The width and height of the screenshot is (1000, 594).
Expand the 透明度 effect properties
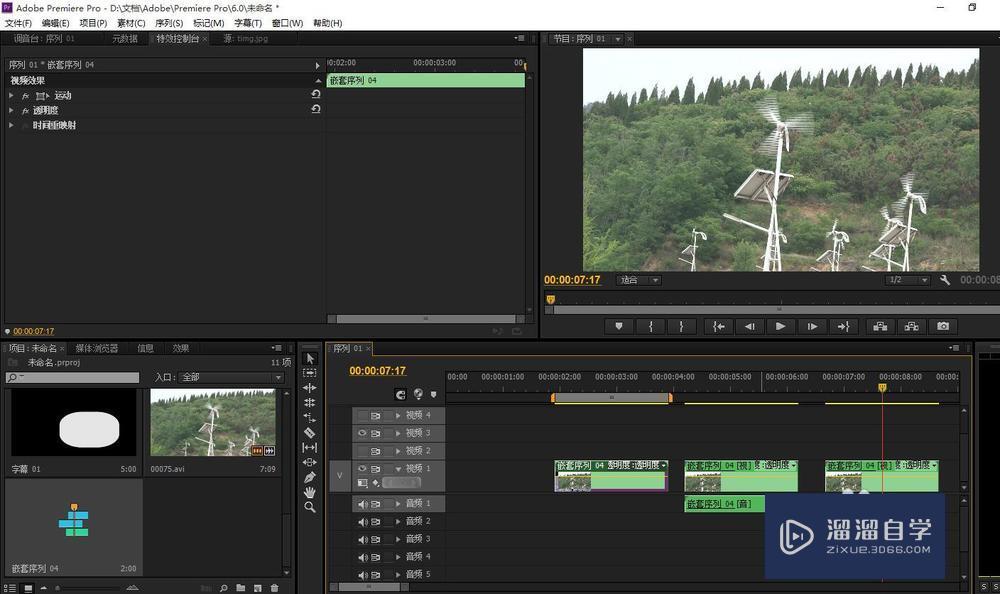pos(11,110)
